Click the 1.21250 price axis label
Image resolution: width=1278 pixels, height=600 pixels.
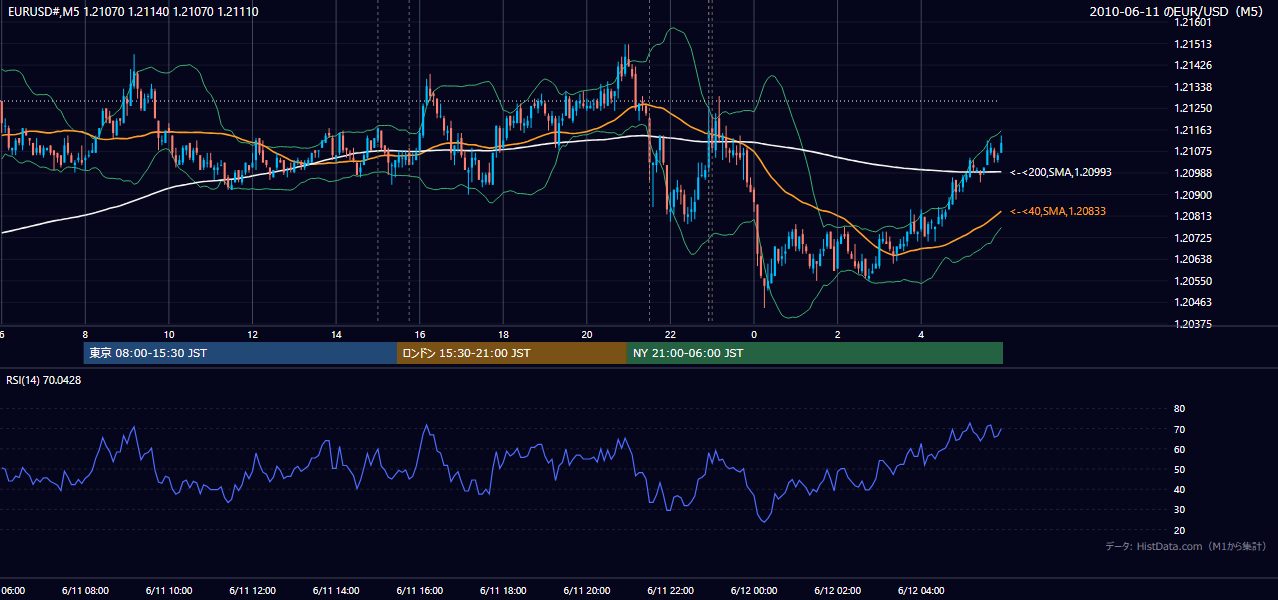point(1194,108)
